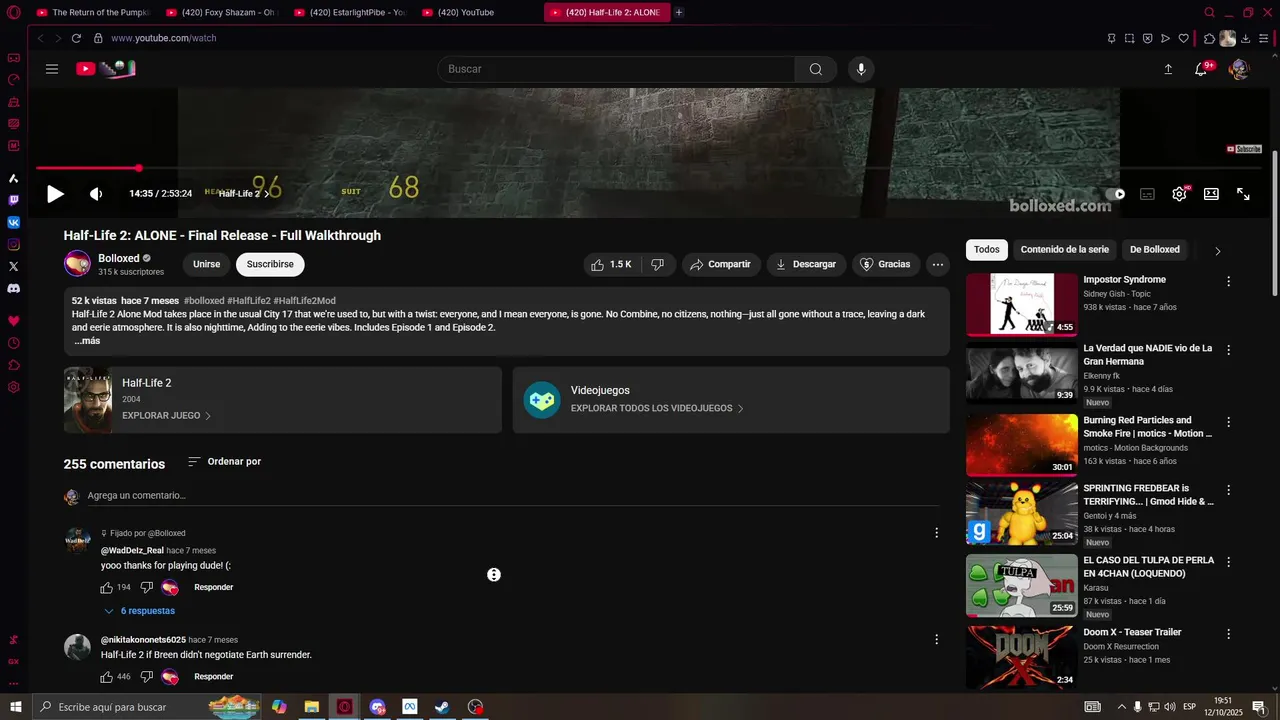
Task: Open the YouTube guide hamburger menu
Action: (52, 69)
